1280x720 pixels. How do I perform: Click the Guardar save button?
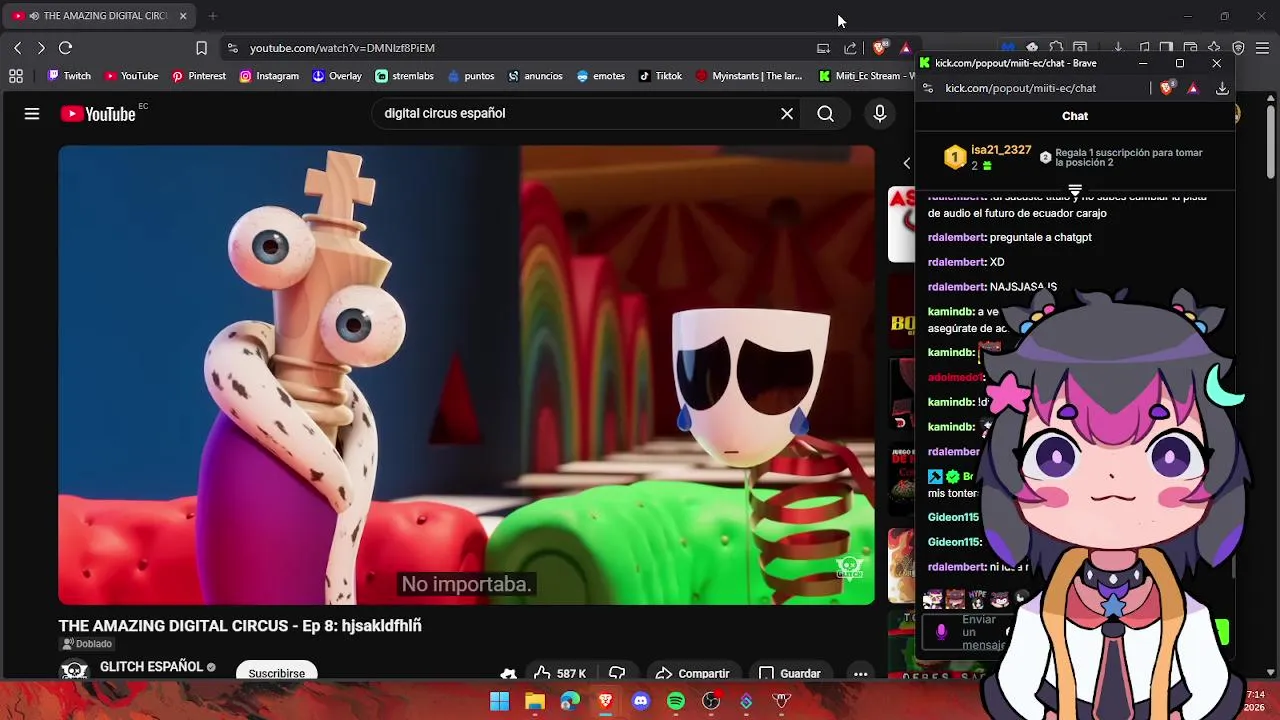point(790,673)
